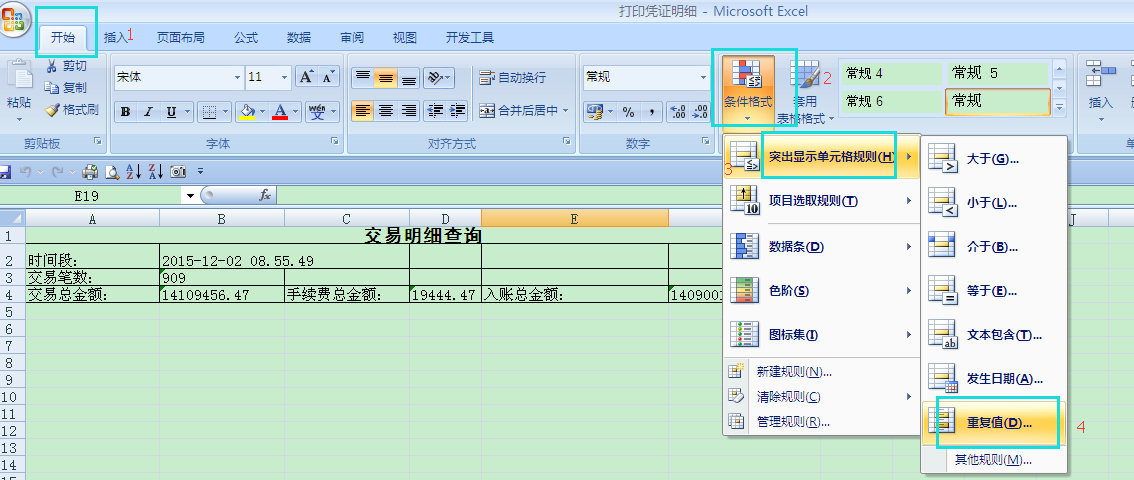Sort descending Z to A
1134x480 pixels.
coord(155,172)
